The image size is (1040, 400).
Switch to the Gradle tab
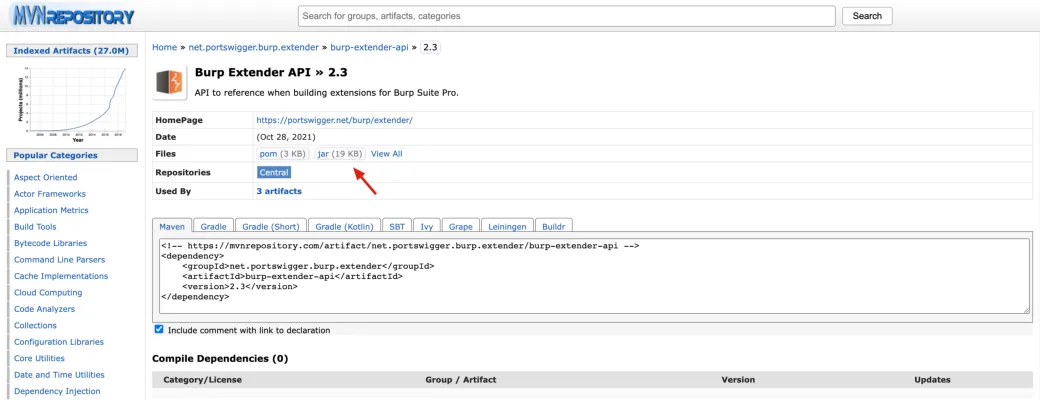(x=214, y=226)
